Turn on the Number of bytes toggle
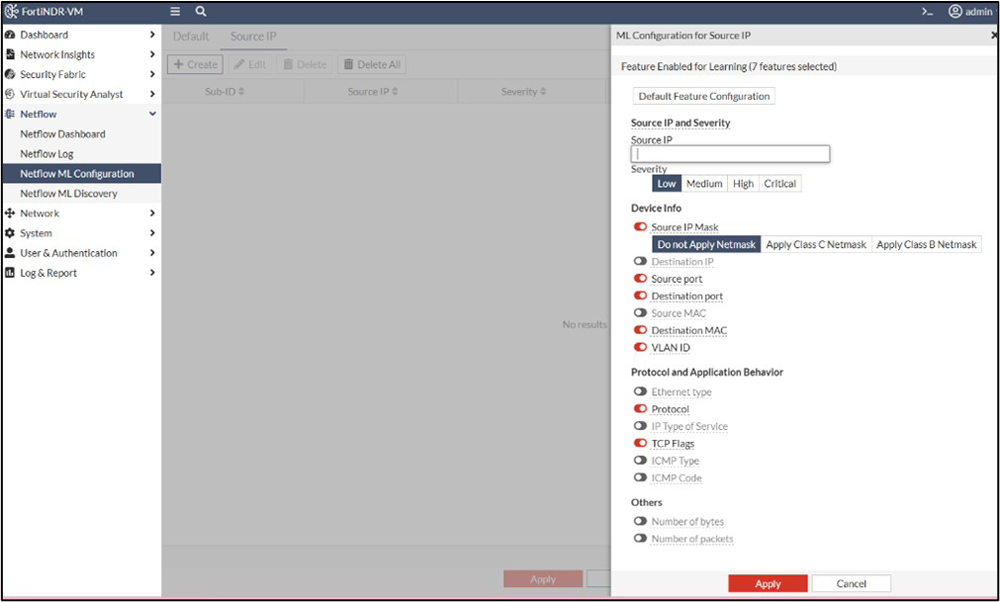This screenshot has height=602, width=1000. click(640, 521)
